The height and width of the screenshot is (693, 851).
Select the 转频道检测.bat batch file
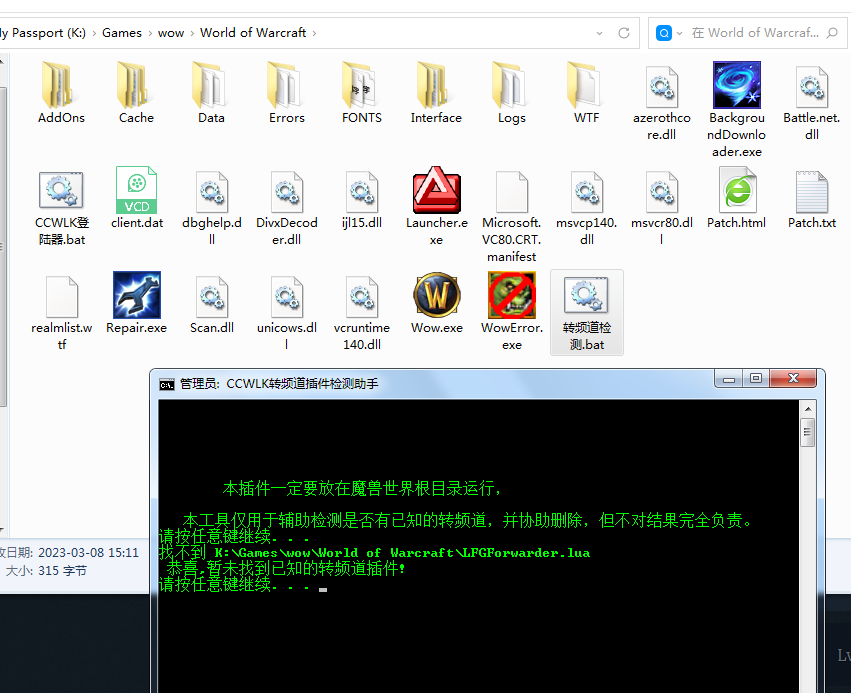coord(587,296)
